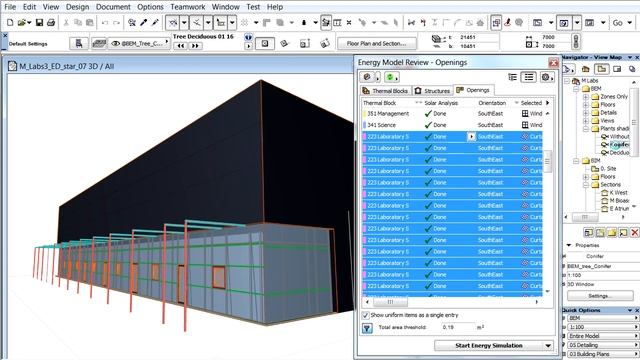640x360 pixels.
Task: Switch to the Thermal Blocks tab
Action: coord(385,91)
